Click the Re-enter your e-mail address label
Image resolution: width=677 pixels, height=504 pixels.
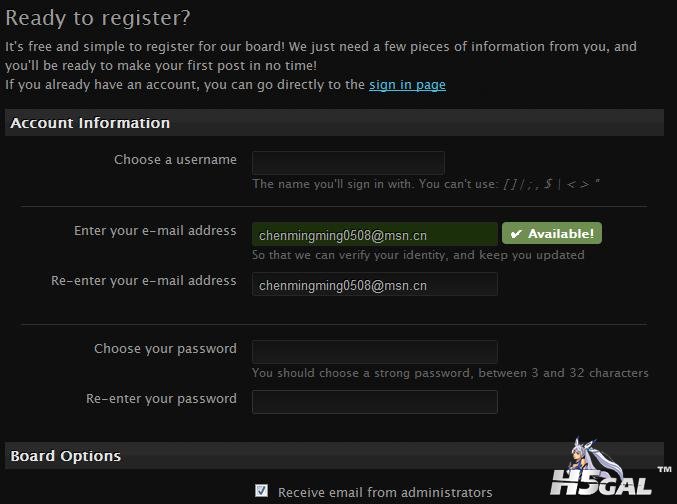(144, 281)
